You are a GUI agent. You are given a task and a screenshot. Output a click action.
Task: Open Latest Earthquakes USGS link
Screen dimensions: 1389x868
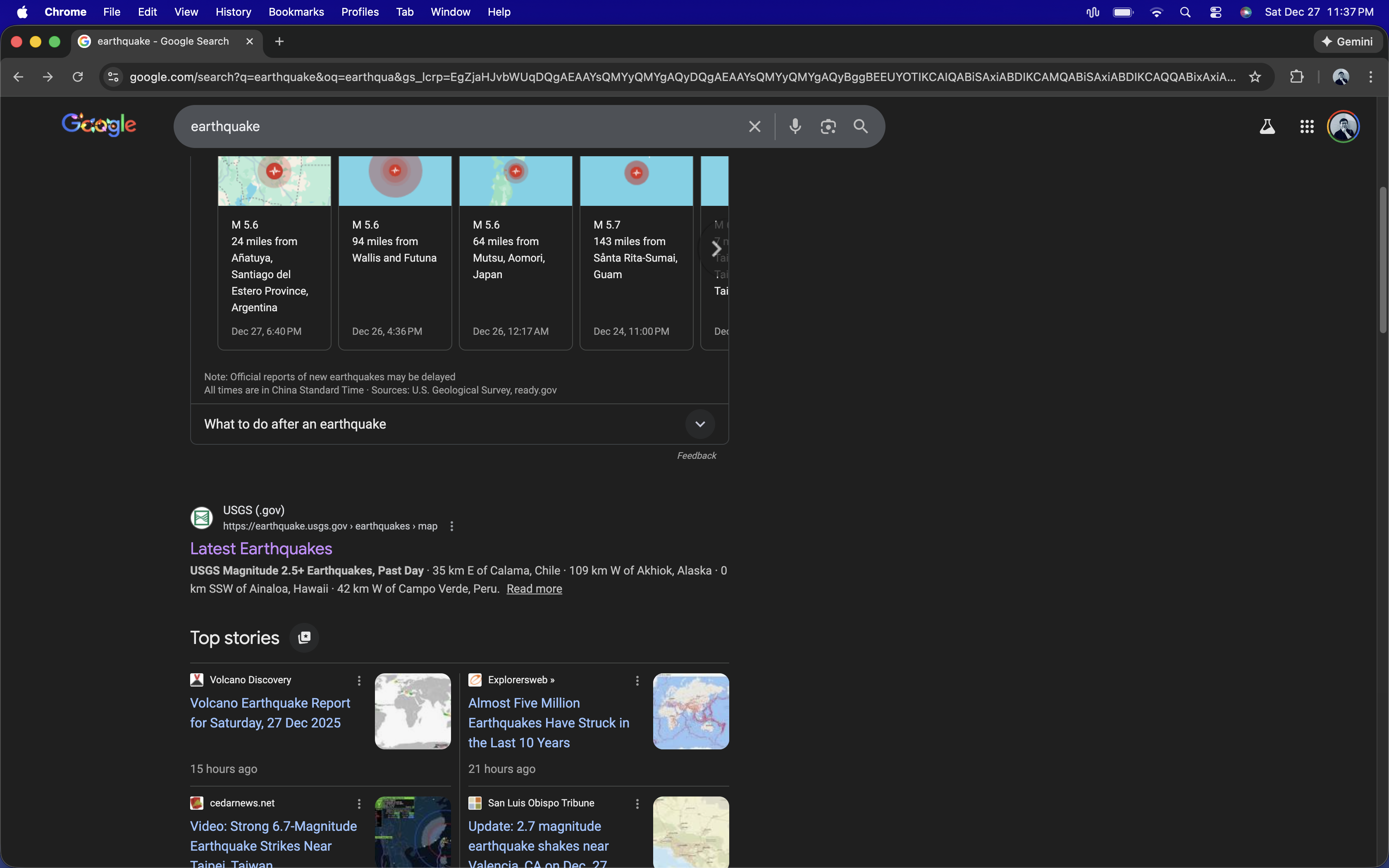261,549
